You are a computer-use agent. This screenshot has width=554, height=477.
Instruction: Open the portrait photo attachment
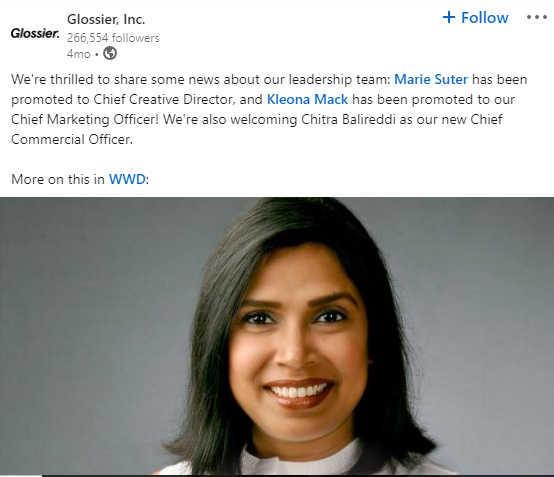[277, 337]
